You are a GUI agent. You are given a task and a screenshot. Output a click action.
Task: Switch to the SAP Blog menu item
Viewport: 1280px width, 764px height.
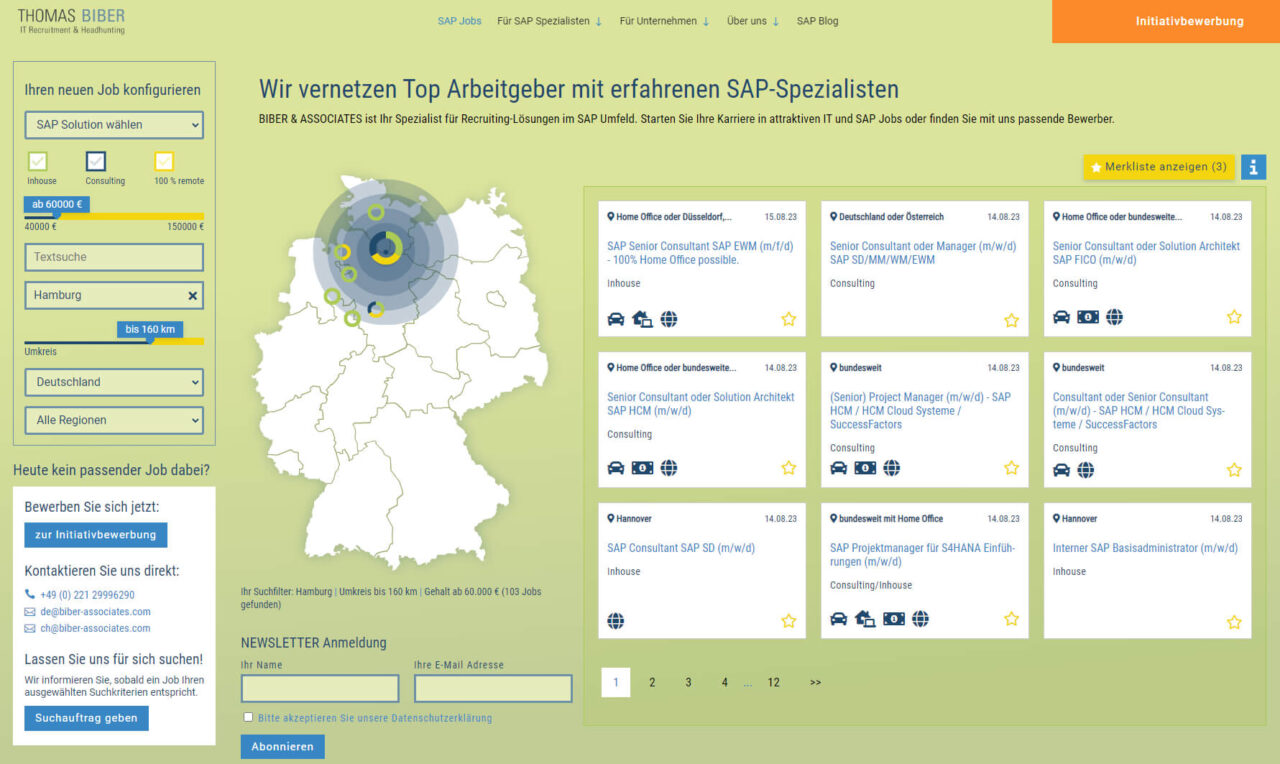click(817, 20)
